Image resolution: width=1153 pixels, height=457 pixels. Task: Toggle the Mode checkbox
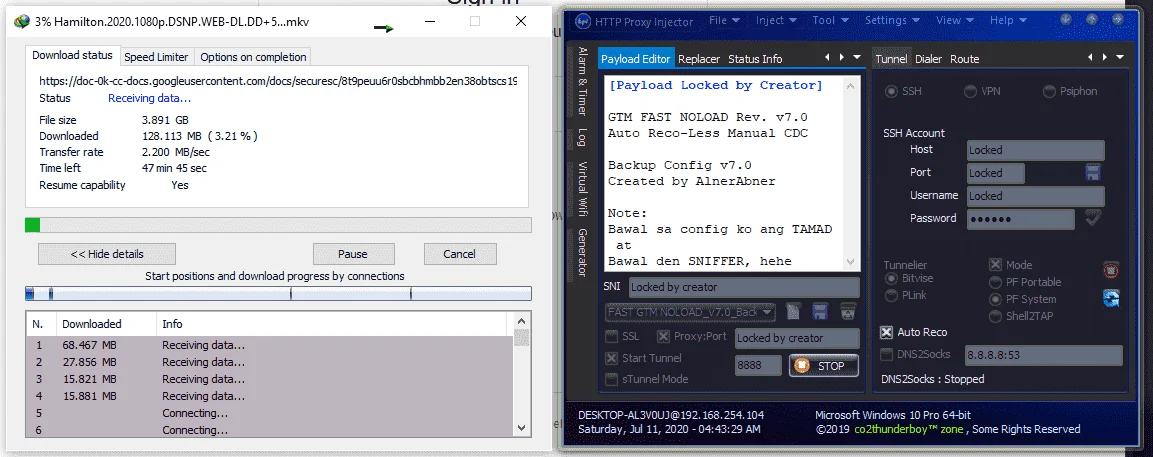coord(995,265)
